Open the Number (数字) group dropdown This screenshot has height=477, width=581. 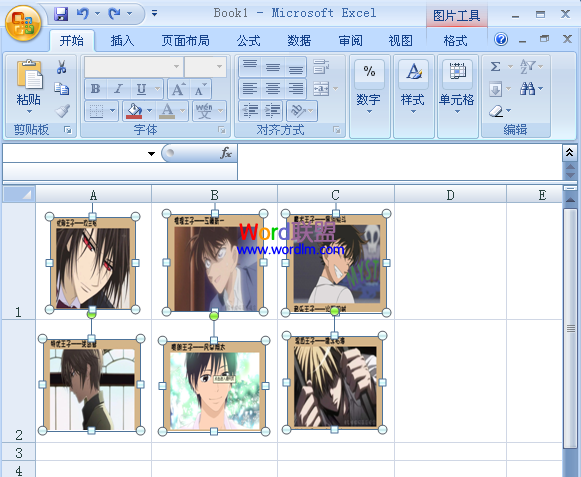369,112
